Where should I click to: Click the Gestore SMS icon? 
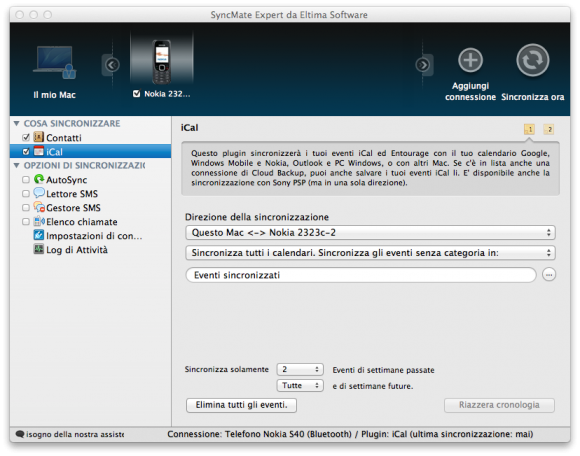click(x=39, y=207)
